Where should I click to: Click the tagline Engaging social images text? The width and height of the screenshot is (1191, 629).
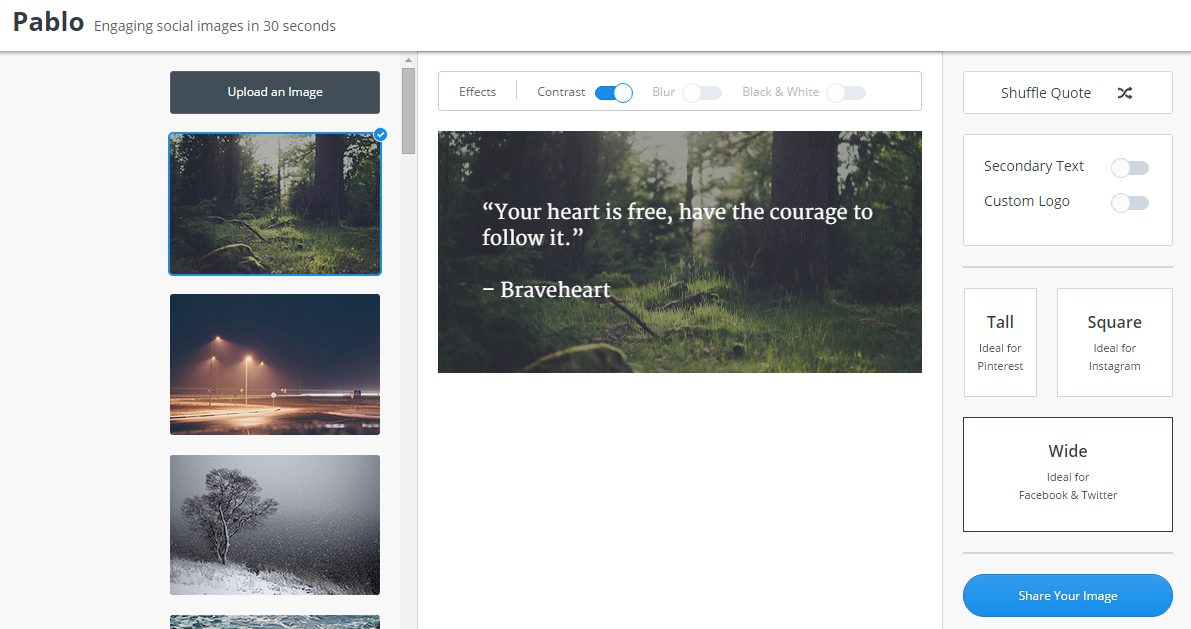coord(215,26)
